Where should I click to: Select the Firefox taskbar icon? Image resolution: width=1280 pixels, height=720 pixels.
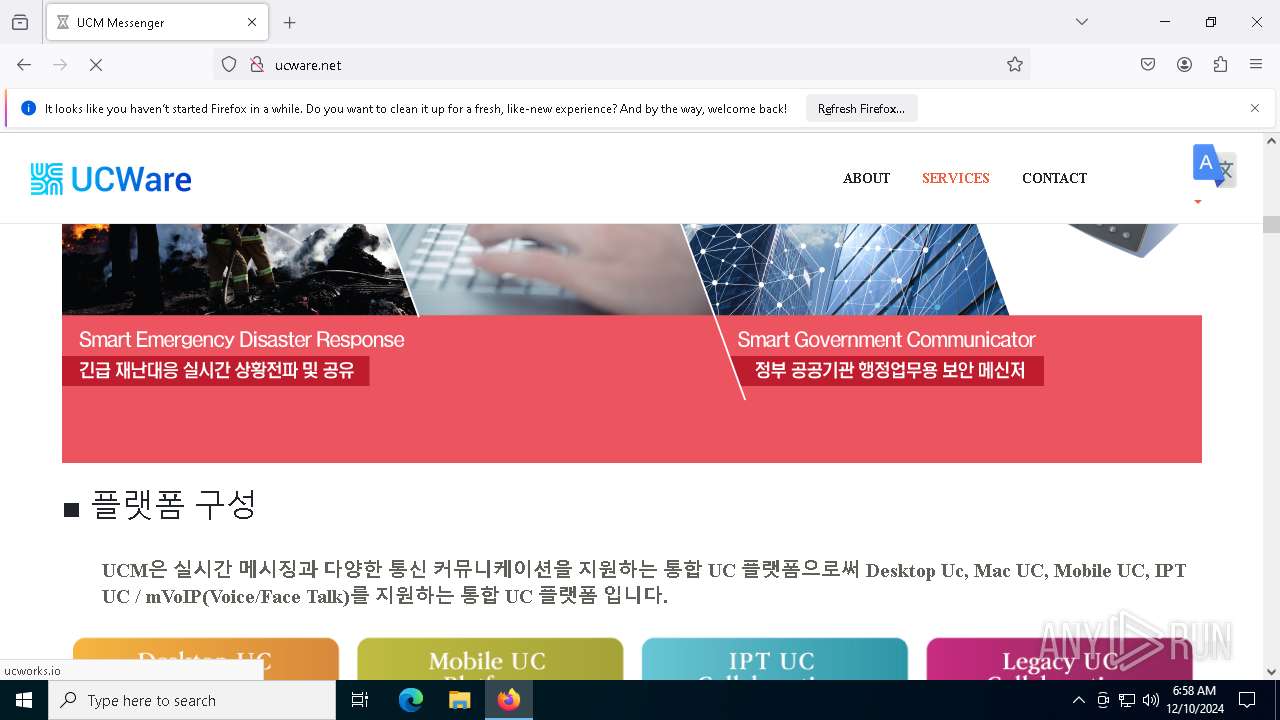(508, 700)
